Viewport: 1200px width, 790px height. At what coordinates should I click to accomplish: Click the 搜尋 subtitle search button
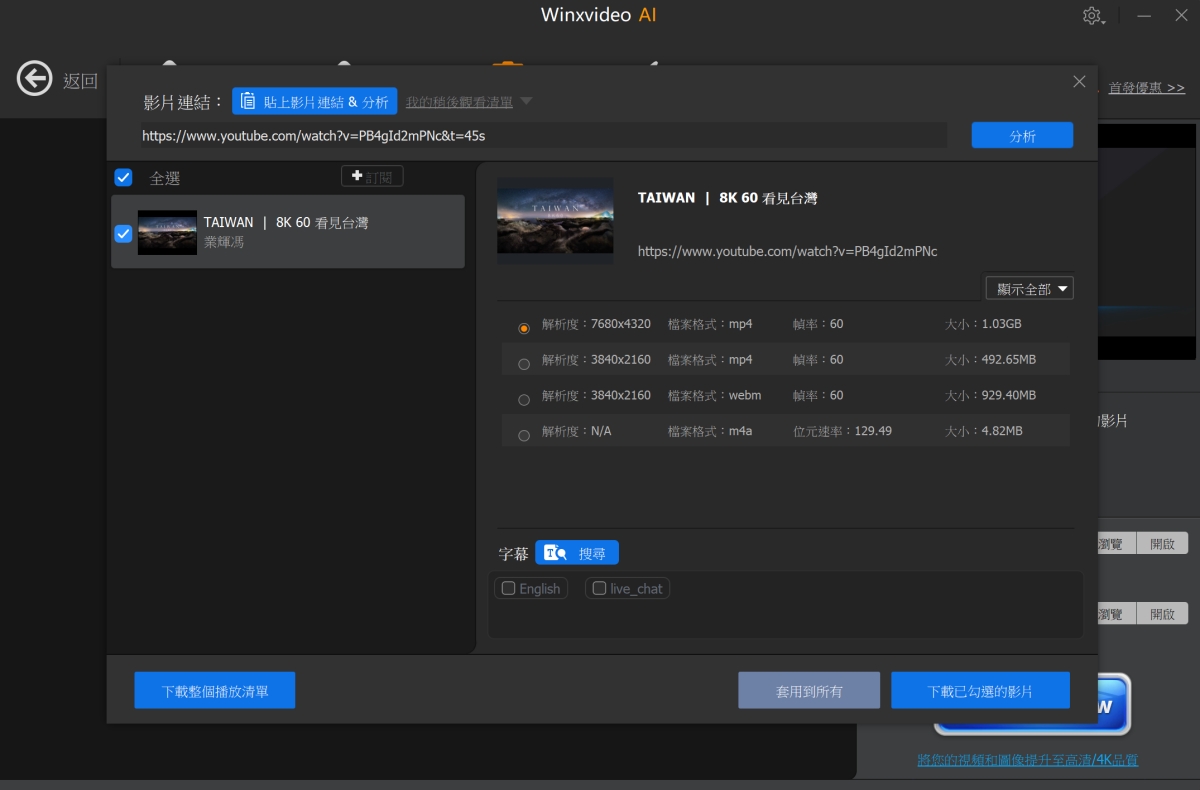(577, 553)
